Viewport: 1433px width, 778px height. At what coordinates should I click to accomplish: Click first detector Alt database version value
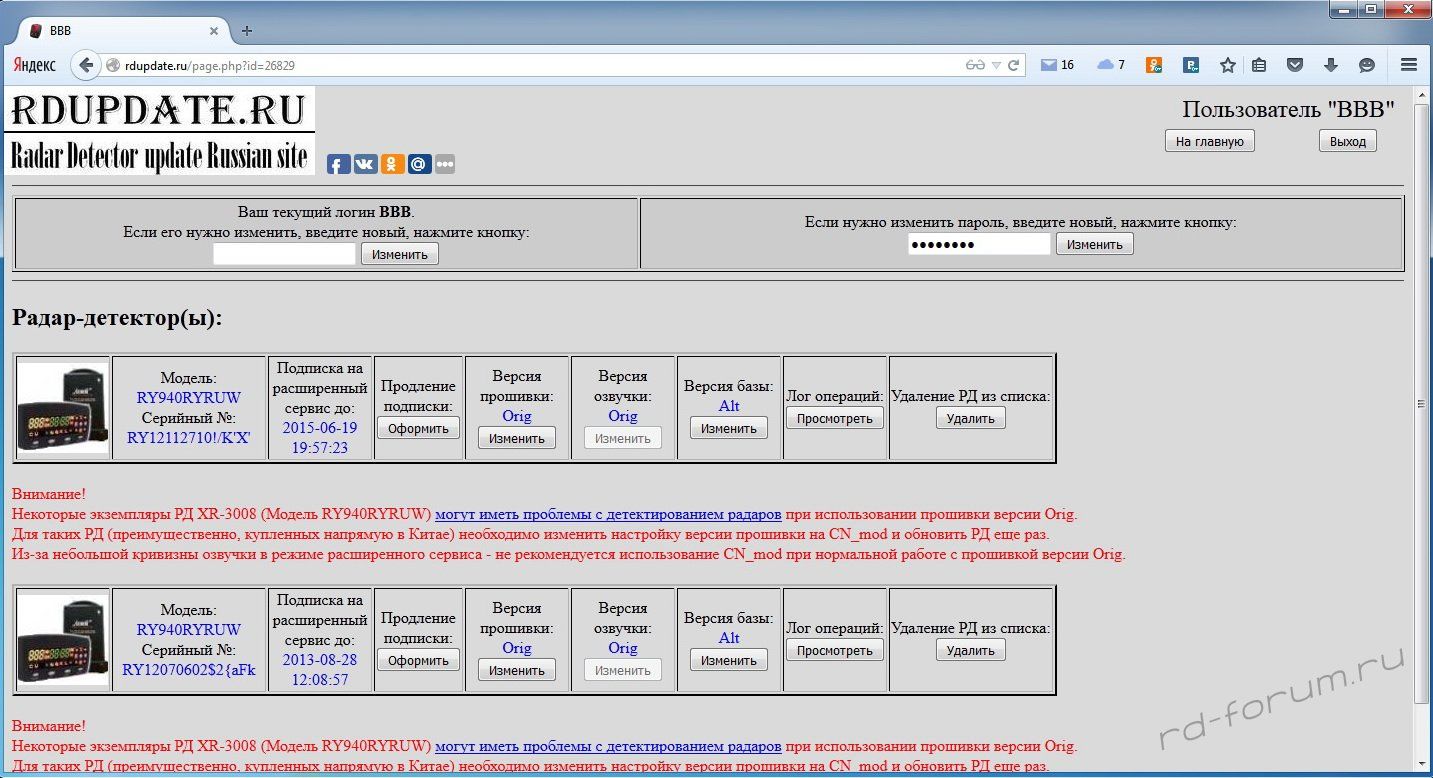click(x=729, y=406)
